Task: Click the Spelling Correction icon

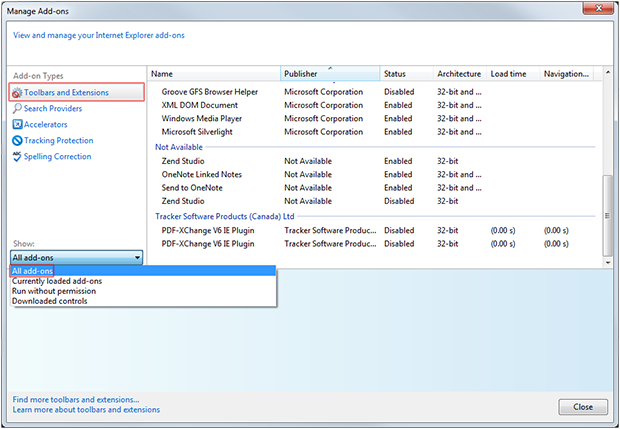Action: pos(17,157)
